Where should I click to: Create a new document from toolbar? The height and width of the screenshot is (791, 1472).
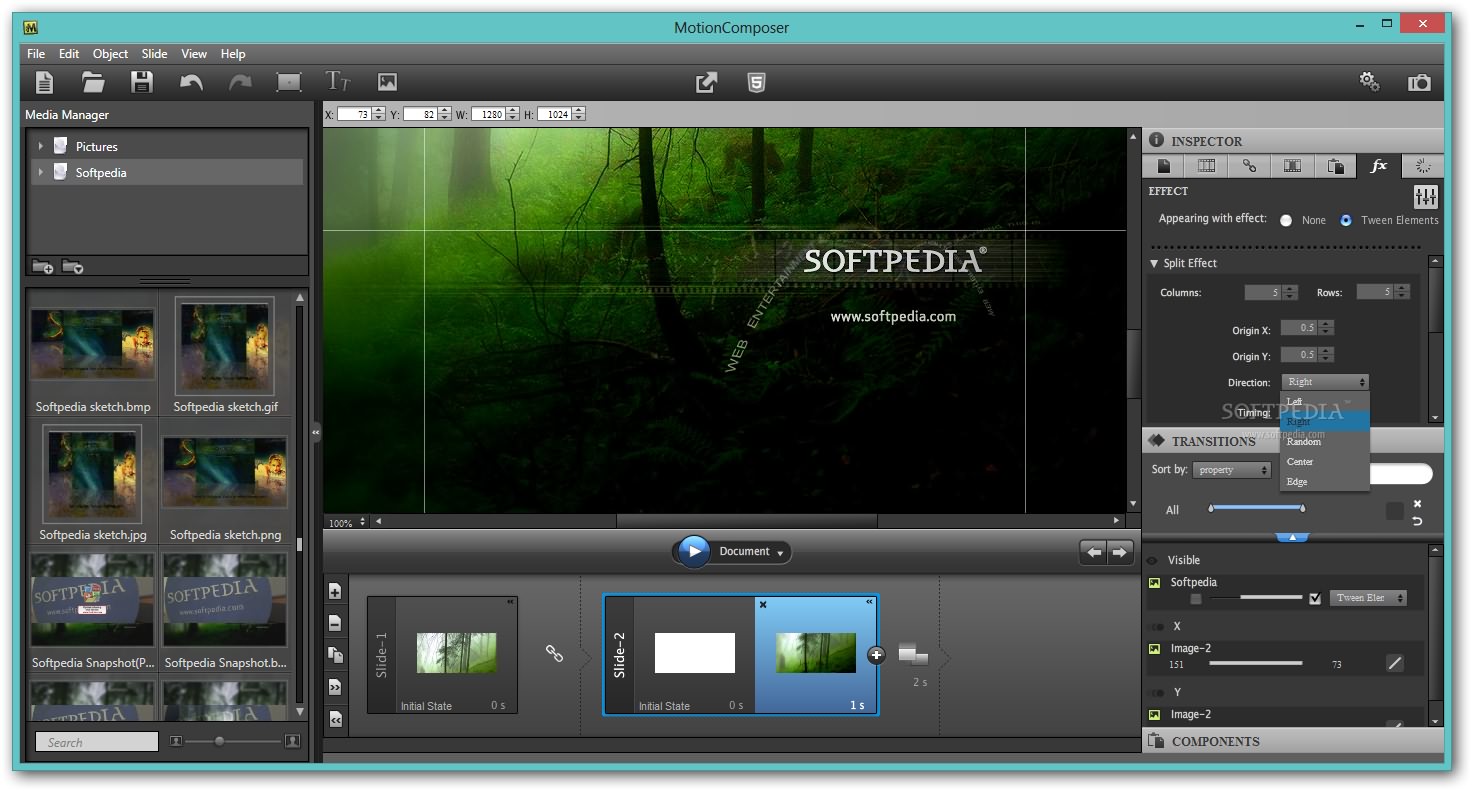(x=44, y=82)
